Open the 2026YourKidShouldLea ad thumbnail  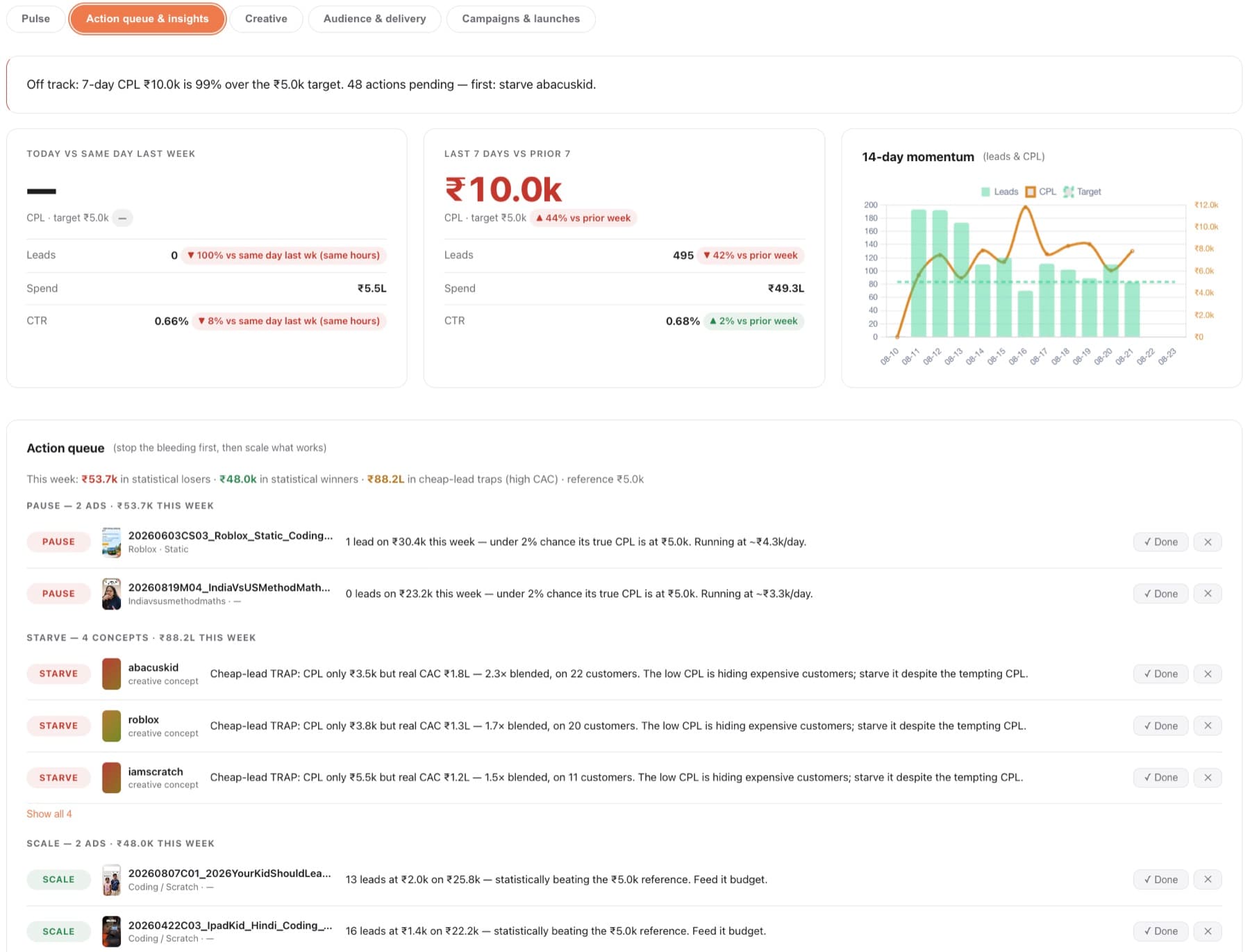[x=111, y=879]
